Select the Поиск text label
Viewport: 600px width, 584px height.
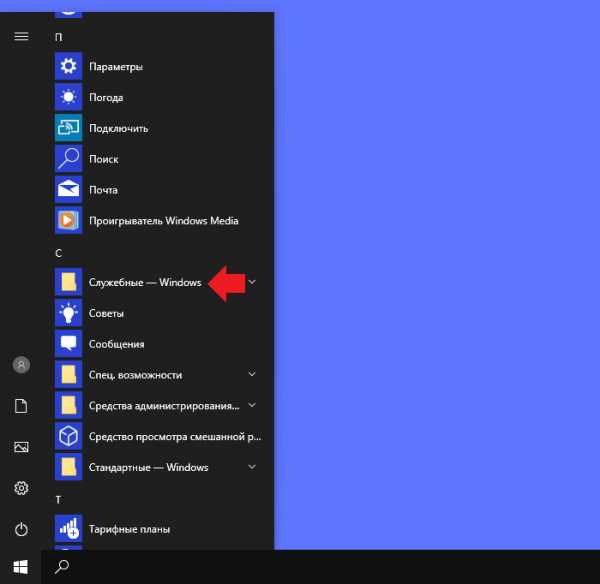click(103, 159)
